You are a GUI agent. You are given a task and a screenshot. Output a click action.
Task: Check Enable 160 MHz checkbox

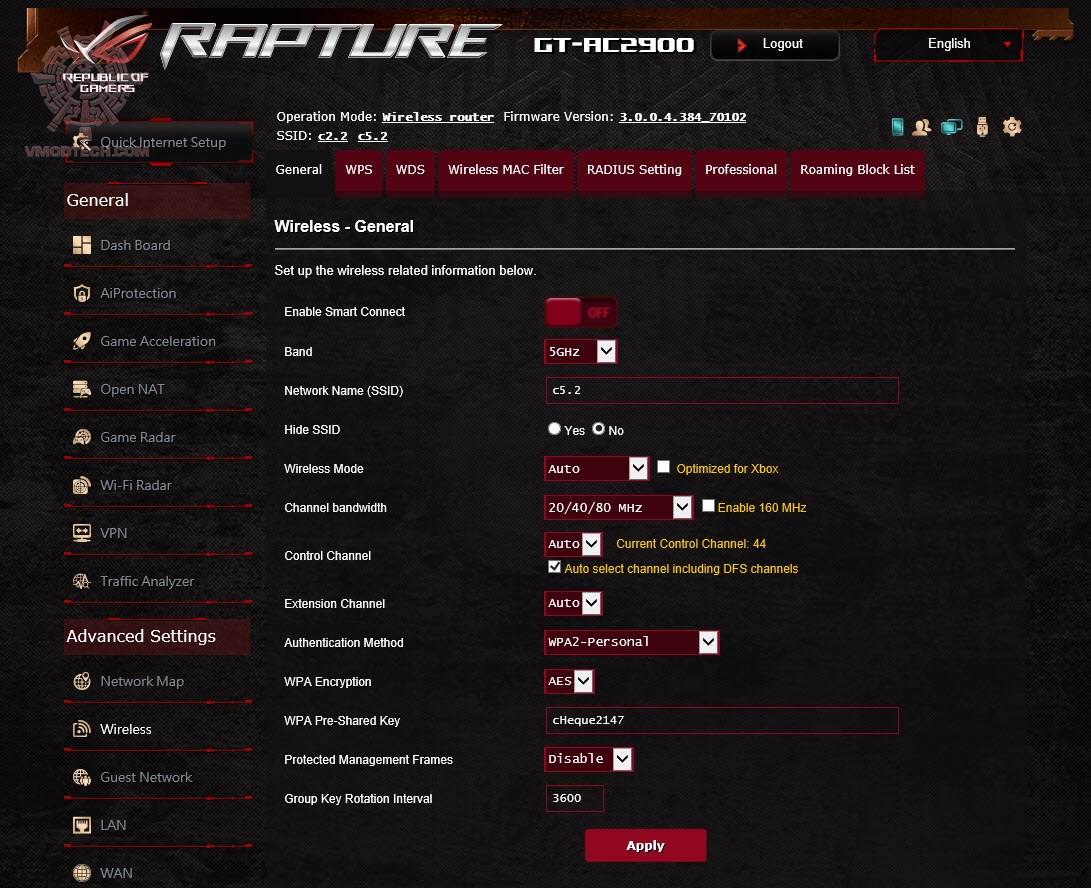coord(708,506)
